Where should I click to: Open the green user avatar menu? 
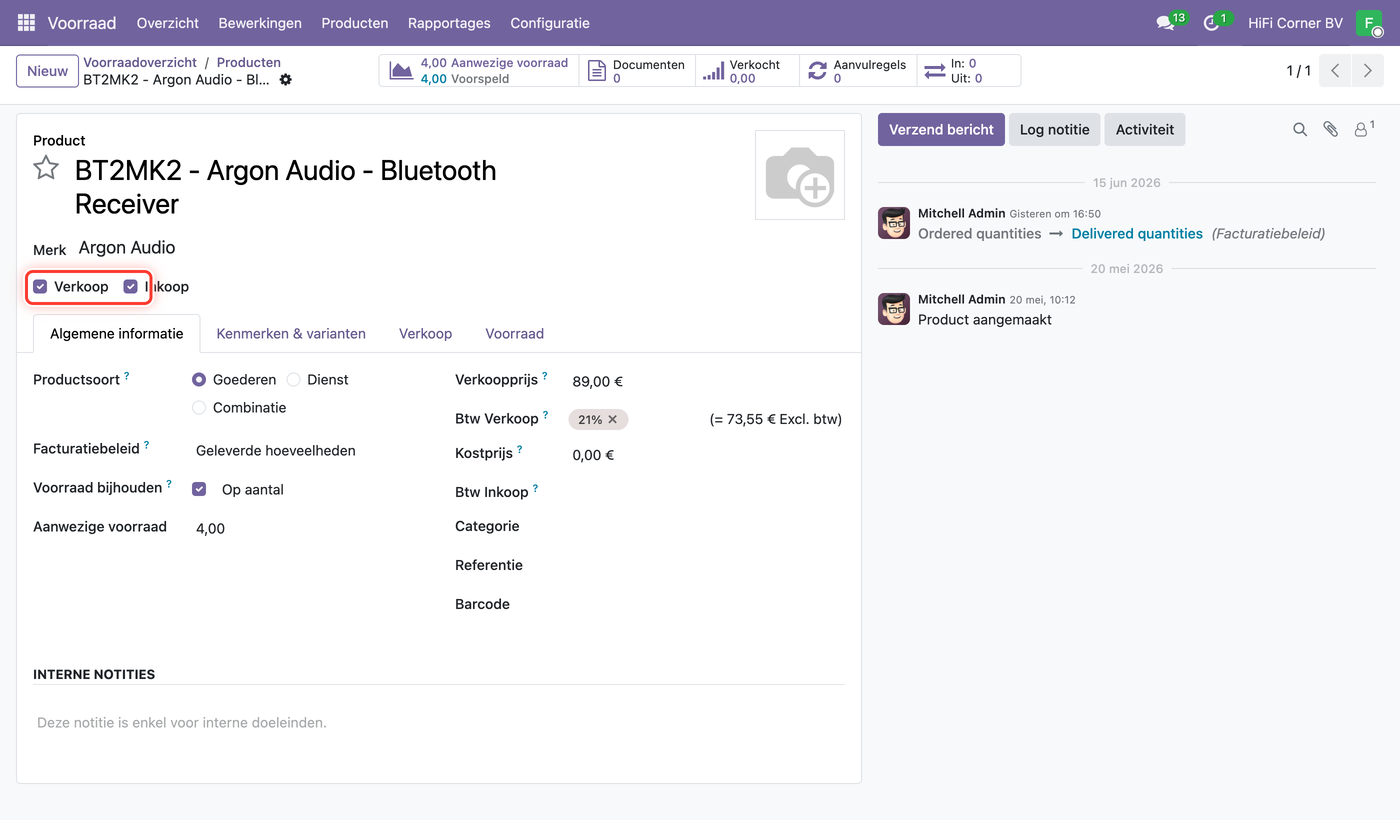(x=1368, y=22)
